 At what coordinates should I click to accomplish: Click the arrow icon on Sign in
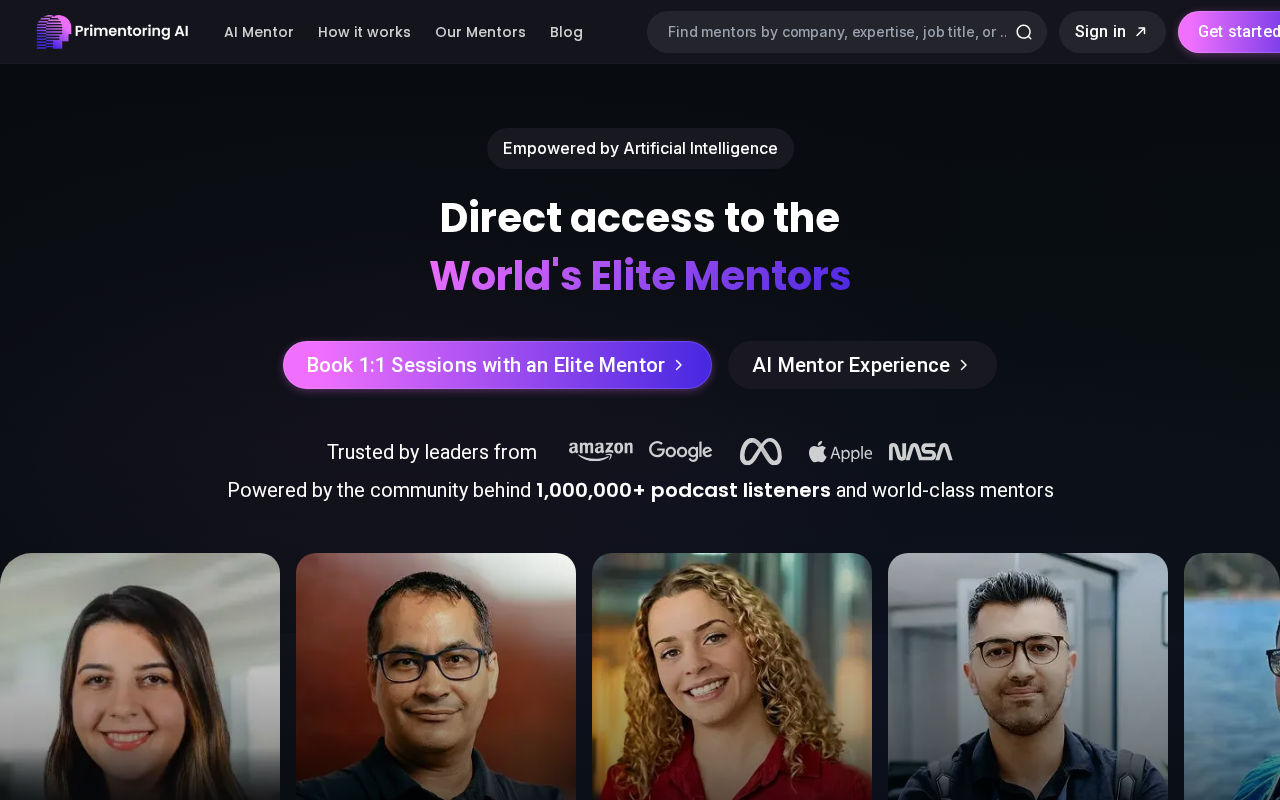point(1141,32)
